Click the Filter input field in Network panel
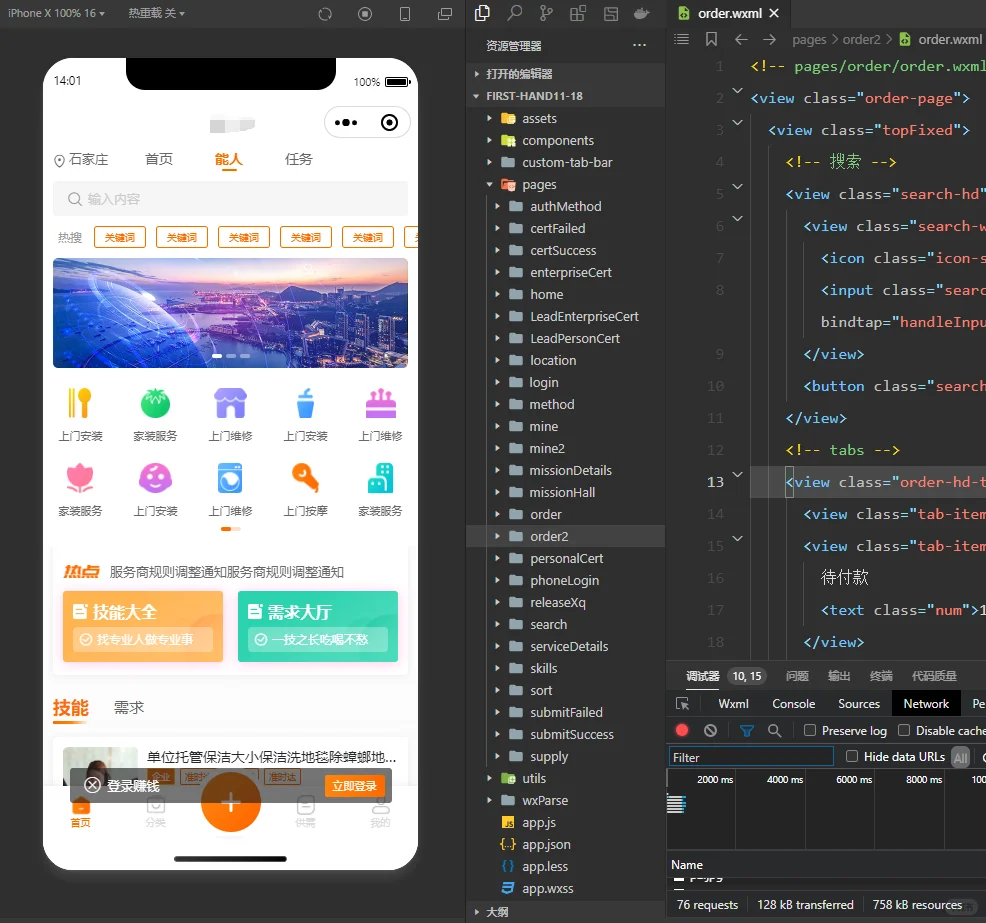 coord(751,757)
